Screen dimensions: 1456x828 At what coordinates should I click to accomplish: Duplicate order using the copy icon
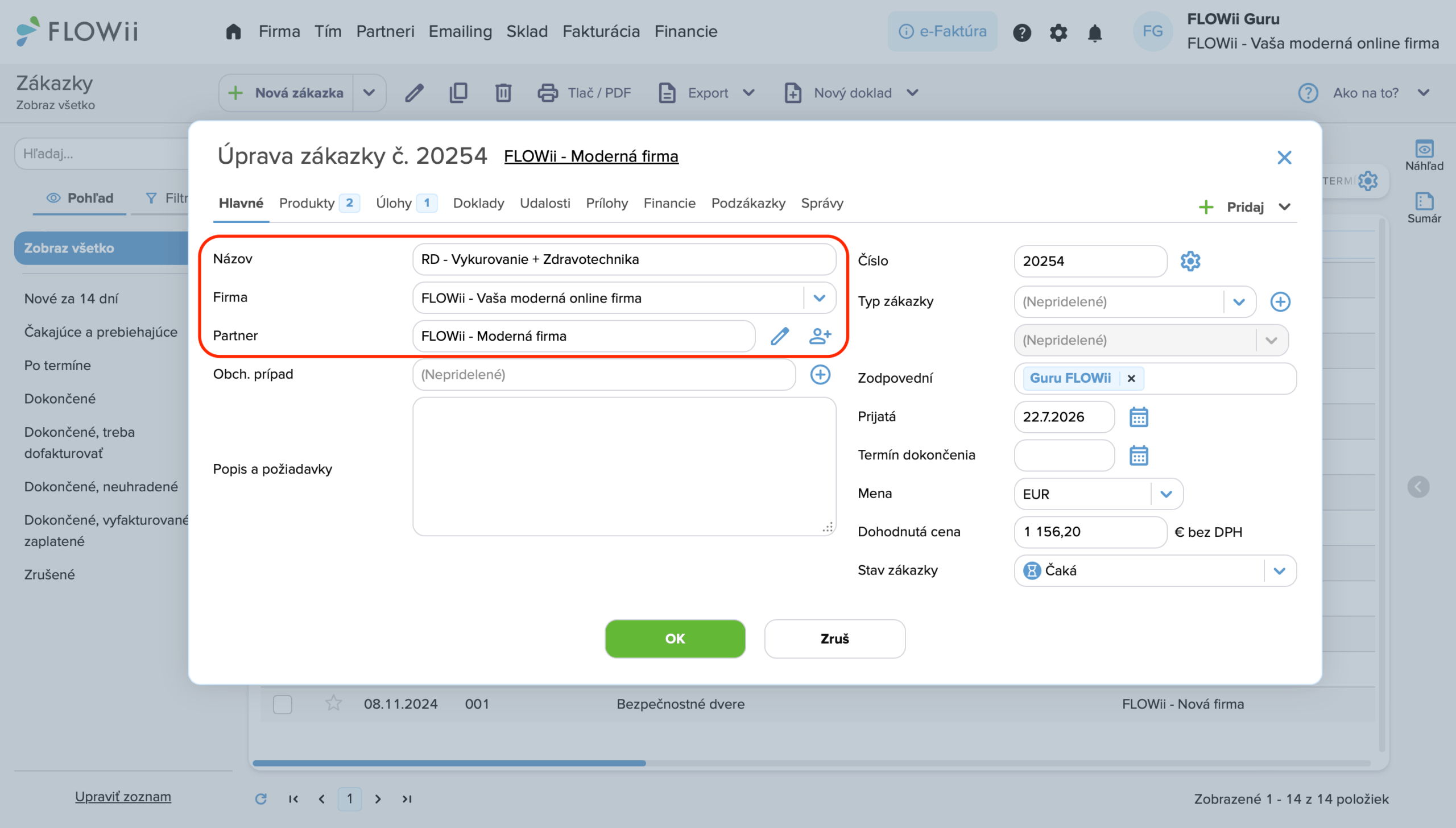click(x=458, y=93)
